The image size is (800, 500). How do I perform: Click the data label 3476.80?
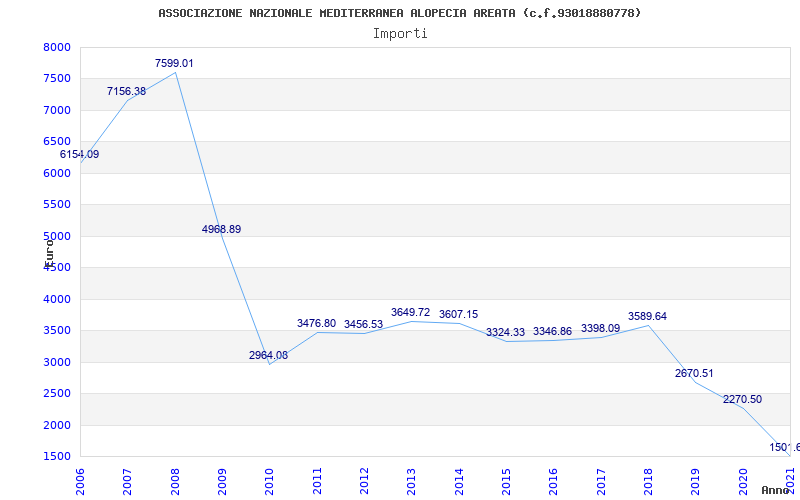click(316, 323)
